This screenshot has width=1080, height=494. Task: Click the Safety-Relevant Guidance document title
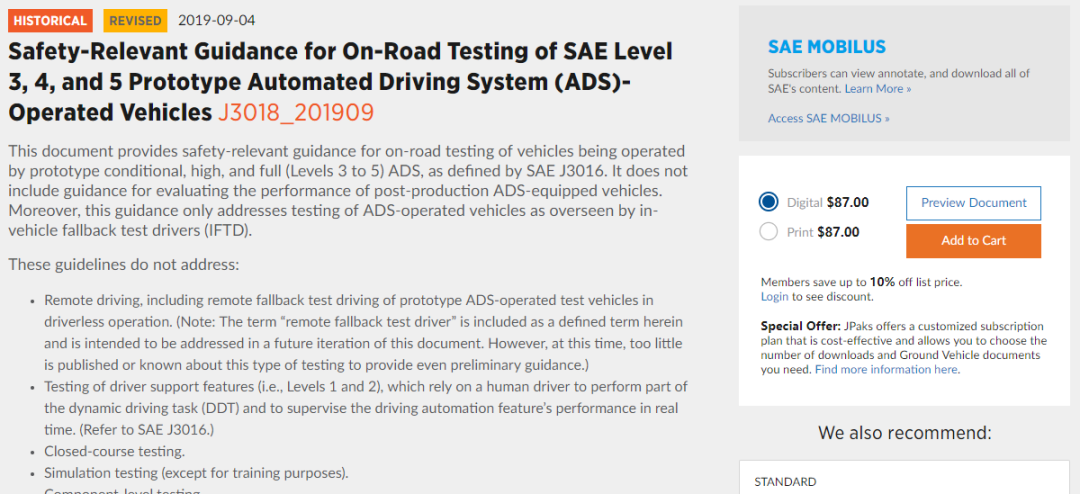340,80
